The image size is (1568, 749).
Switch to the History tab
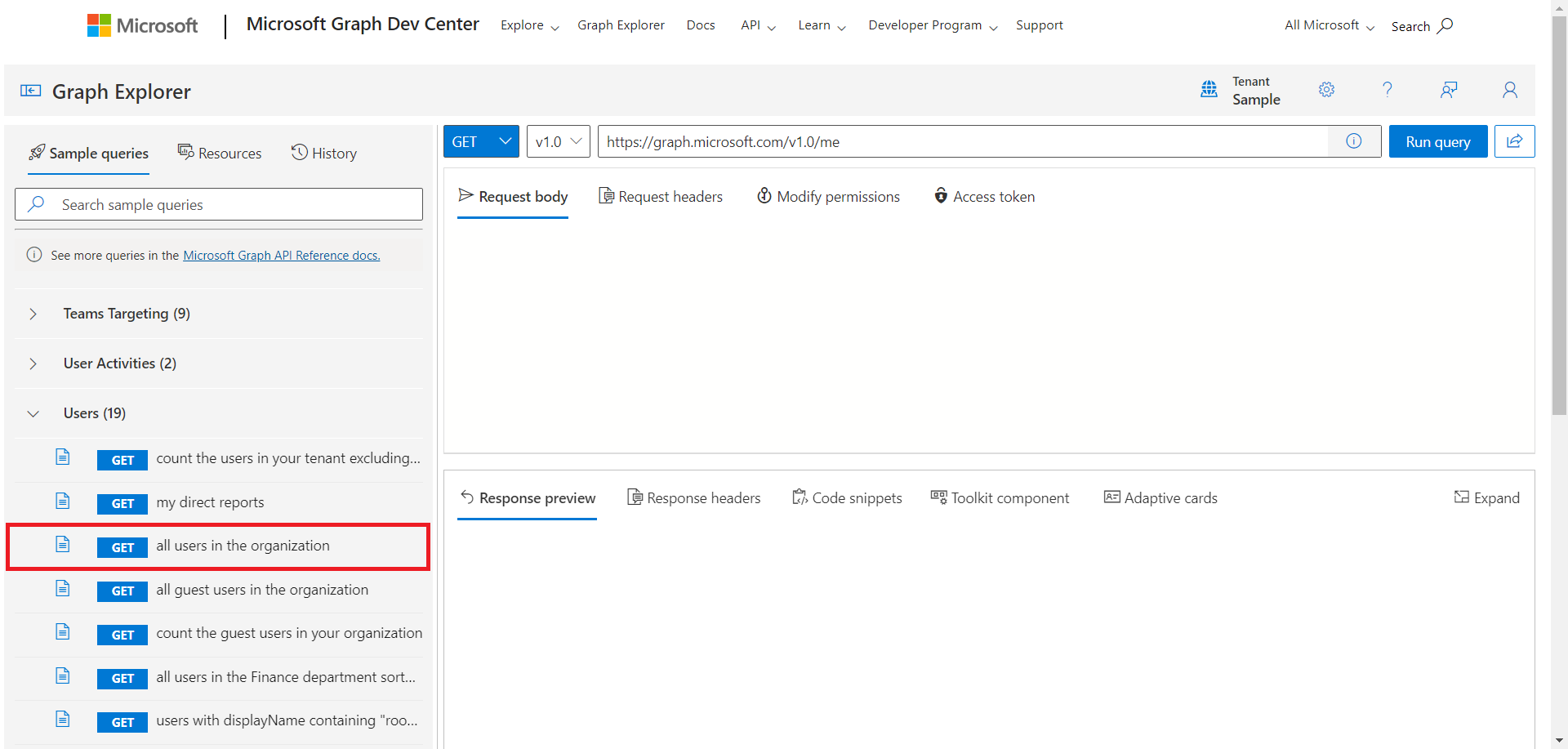(x=324, y=154)
